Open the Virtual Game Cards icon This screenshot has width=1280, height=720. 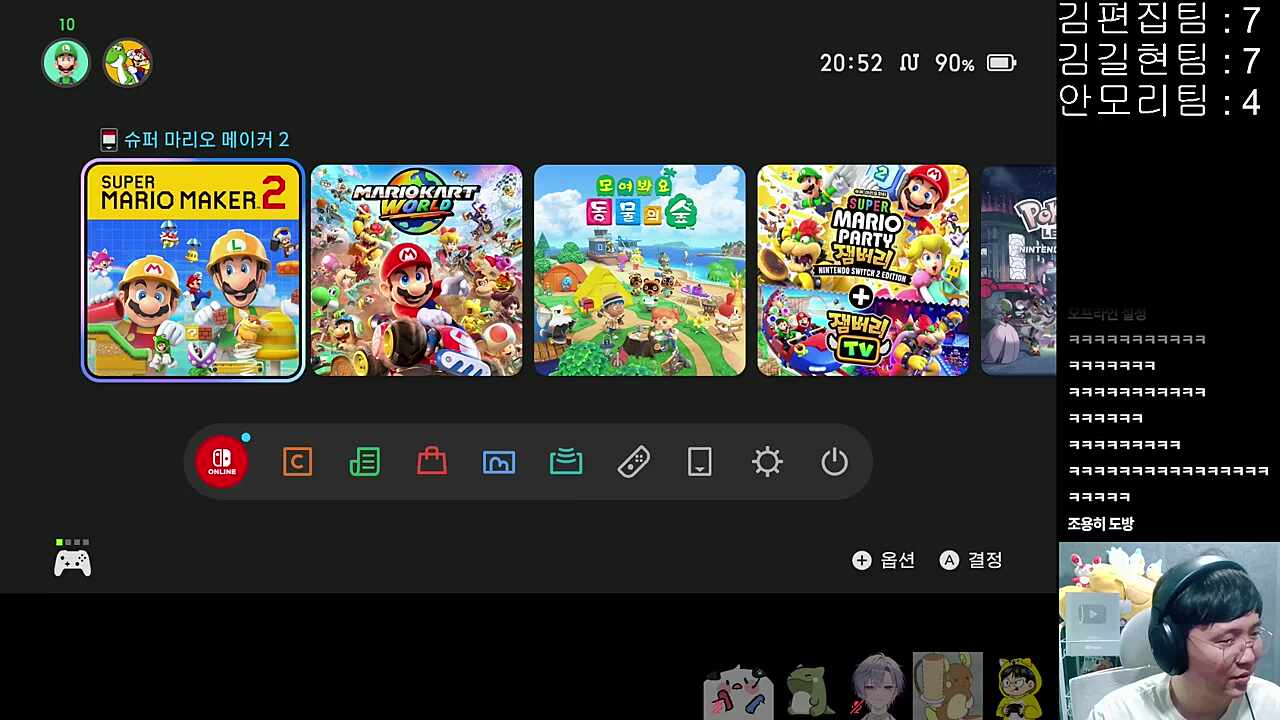click(x=700, y=462)
